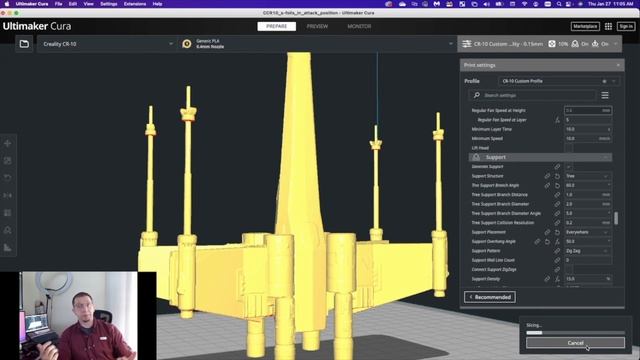Click the print settings list scrollbar

(616, 218)
